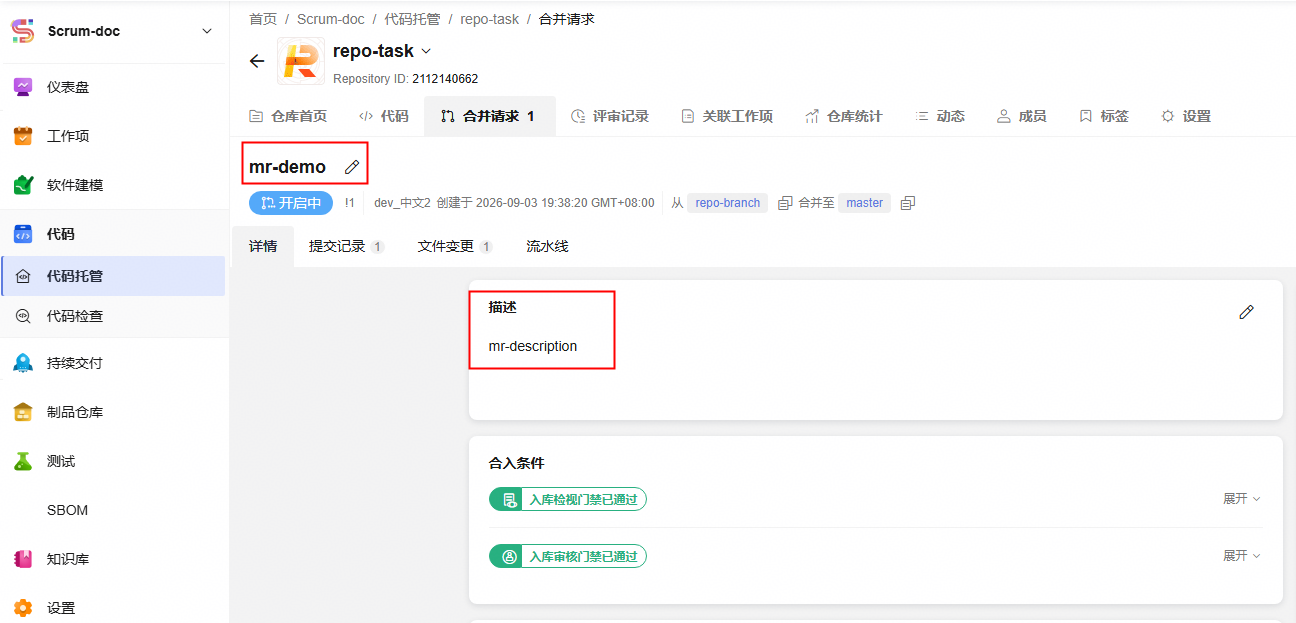Switch to the 关联工作项 tab
Image resolution: width=1296 pixels, height=623 pixels.
[727, 116]
